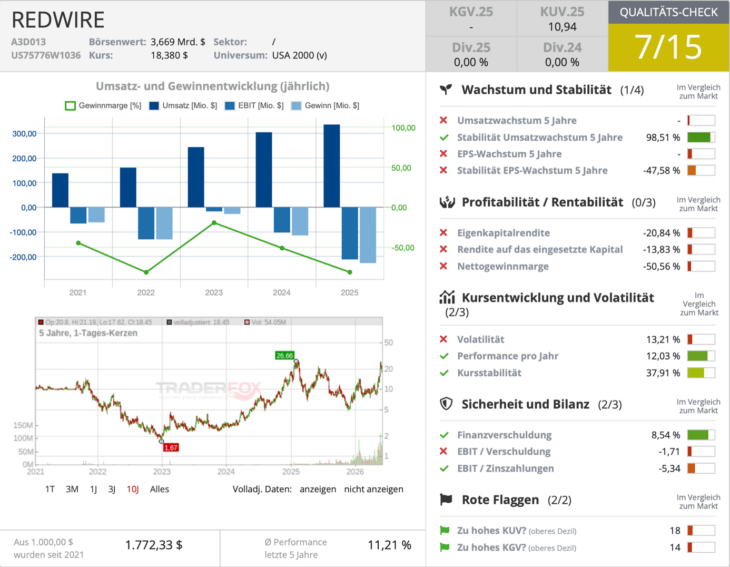
Task: Click the red X beside Eigenkapitalrendite
Action: coord(443,233)
